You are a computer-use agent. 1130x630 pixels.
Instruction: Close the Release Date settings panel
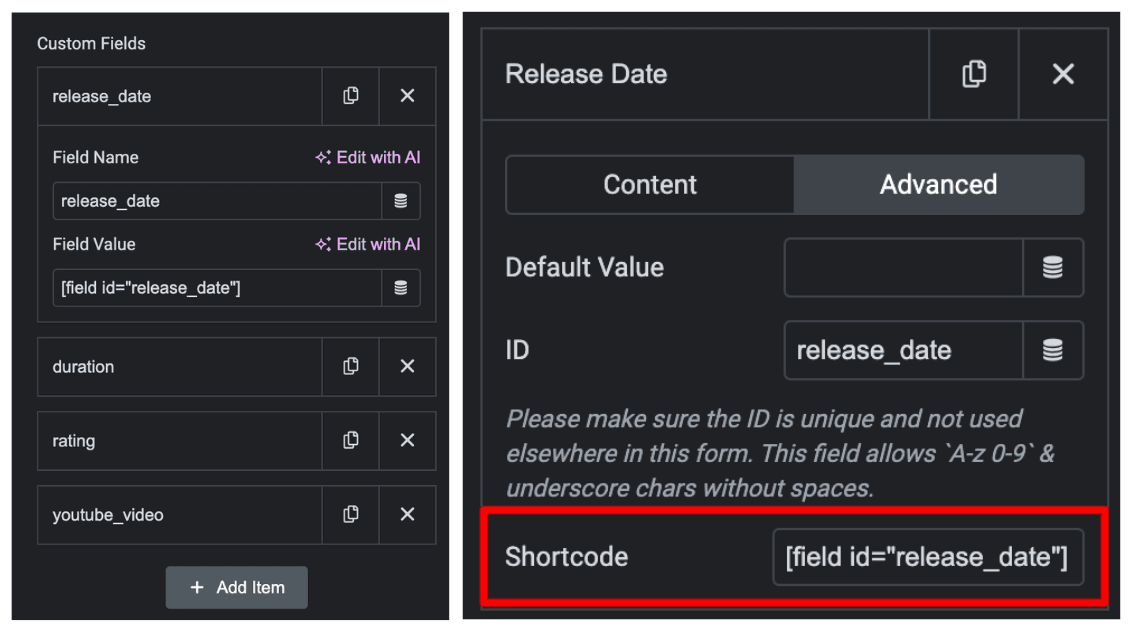1062,74
